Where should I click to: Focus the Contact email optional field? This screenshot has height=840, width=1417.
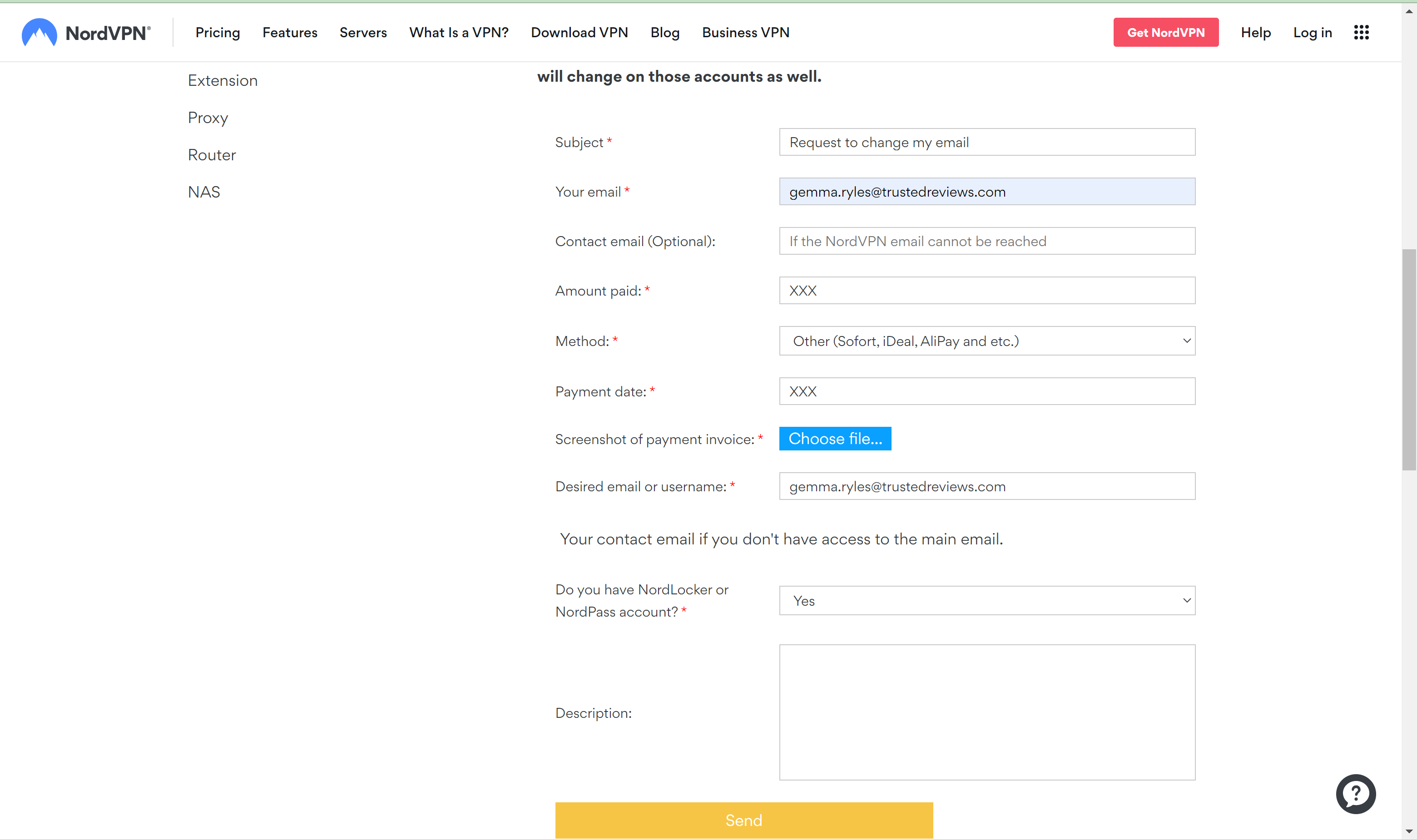click(987, 241)
